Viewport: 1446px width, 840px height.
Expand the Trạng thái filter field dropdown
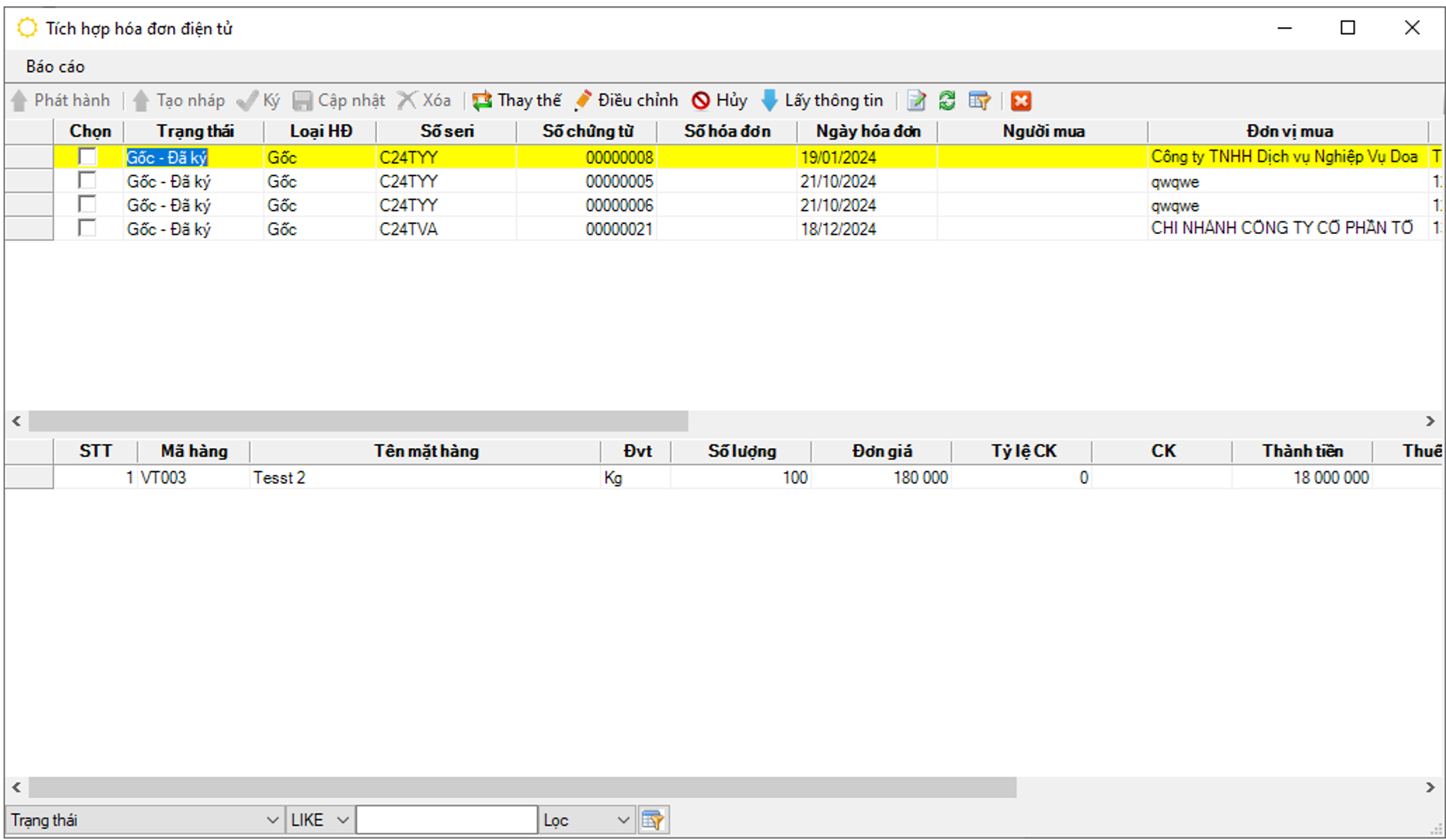pos(271,820)
